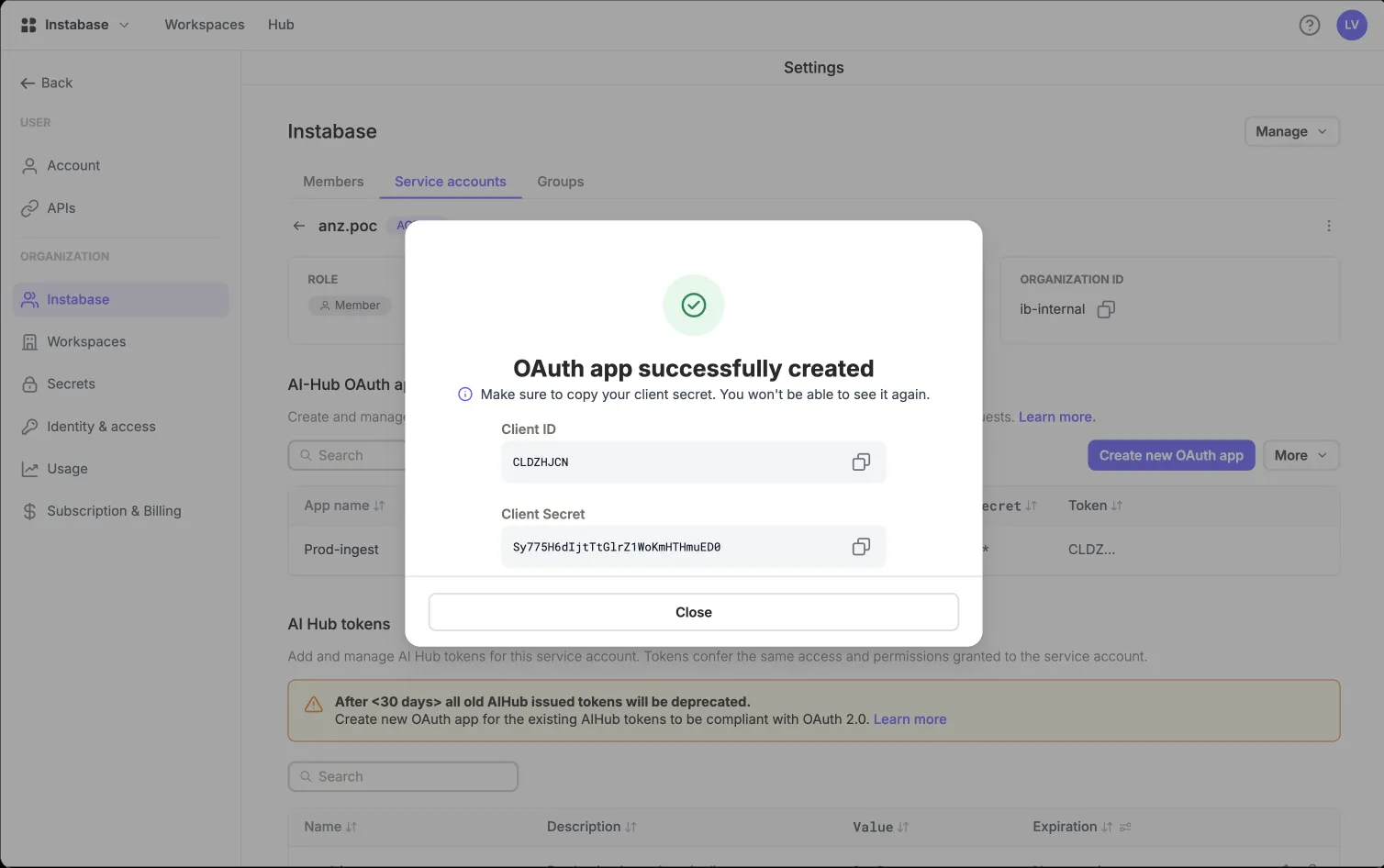The height and width of the screenshot is (868, 1384).
Task: Follow Learn more link in deprecation warning
Action: click(910, 719)
